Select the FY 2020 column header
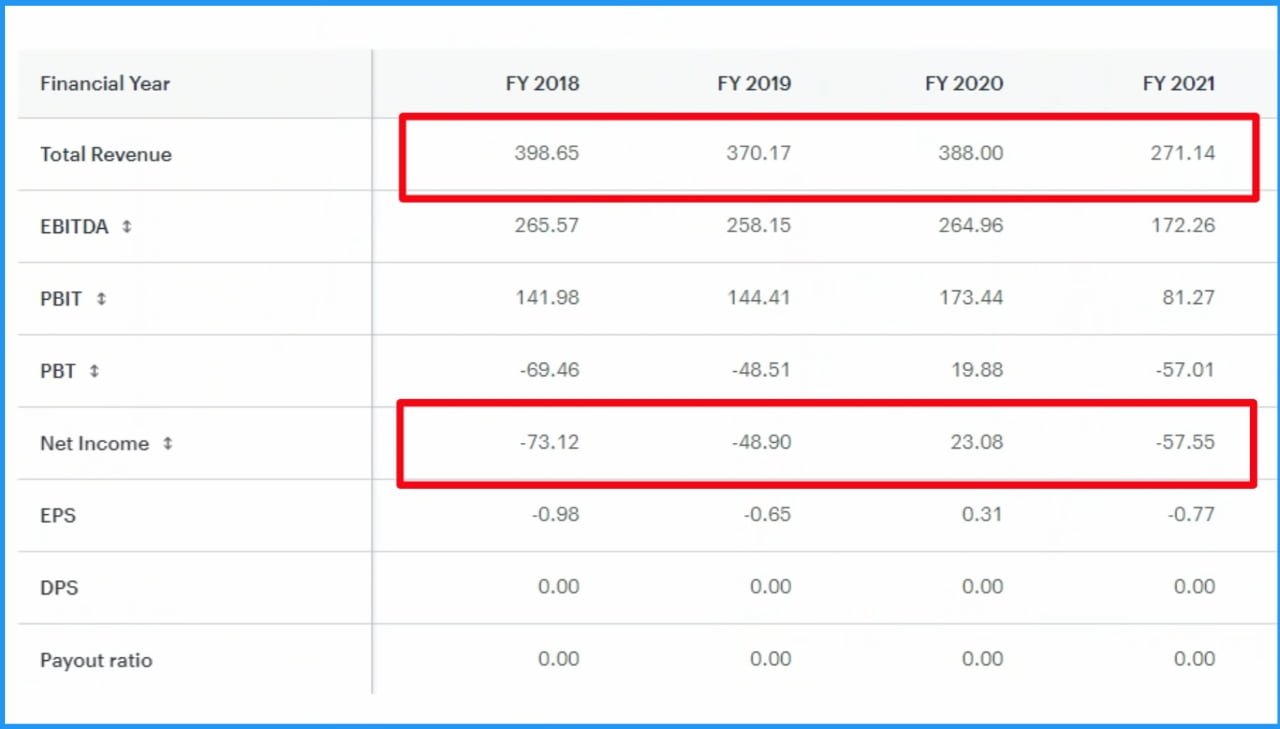The image size is (1280, 729). [964, 84]
